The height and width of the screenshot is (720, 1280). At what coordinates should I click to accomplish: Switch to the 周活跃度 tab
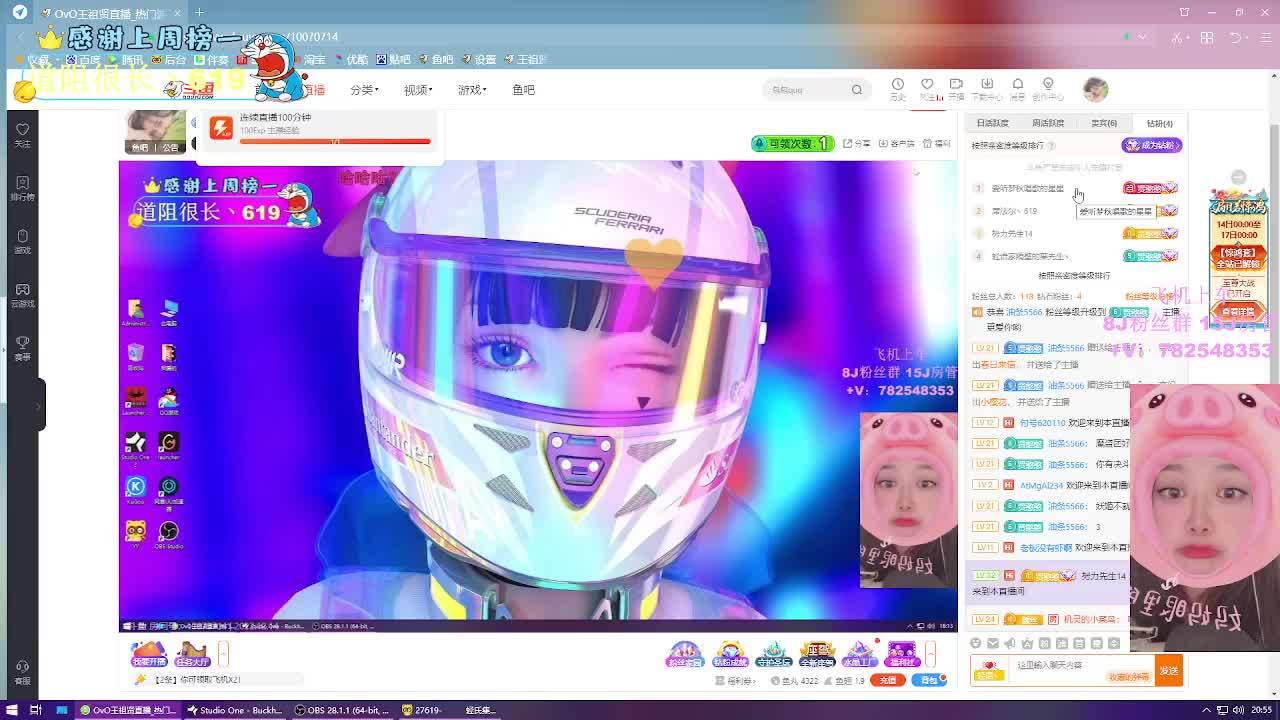(1047, 123)
